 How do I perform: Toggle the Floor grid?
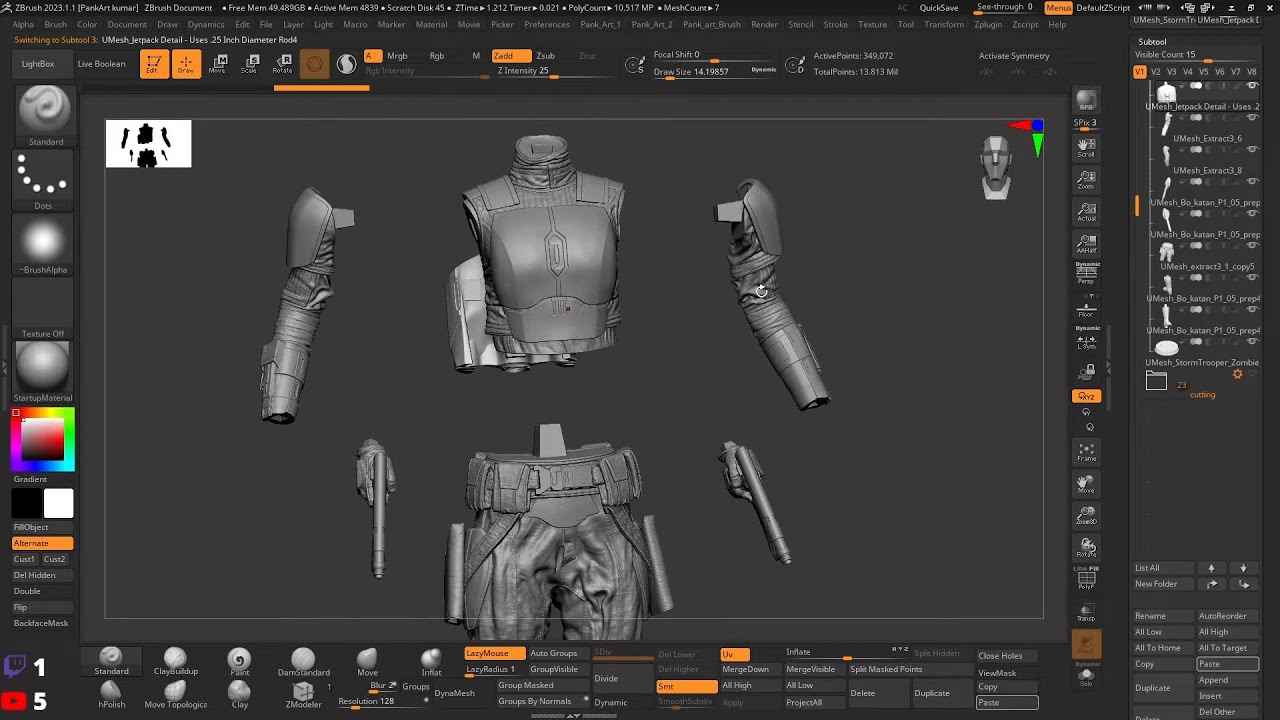click(1086, 309)
